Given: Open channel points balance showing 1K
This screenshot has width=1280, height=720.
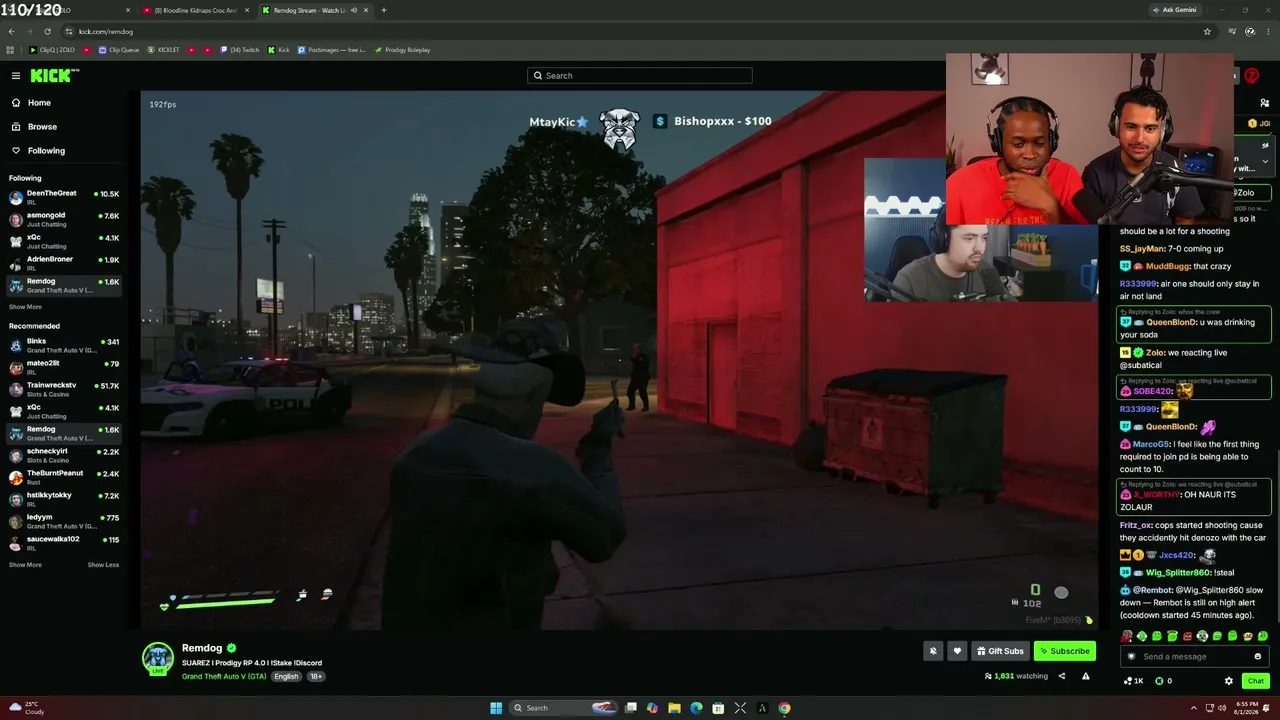Looking at the screenshot, I should (1134, 681).
